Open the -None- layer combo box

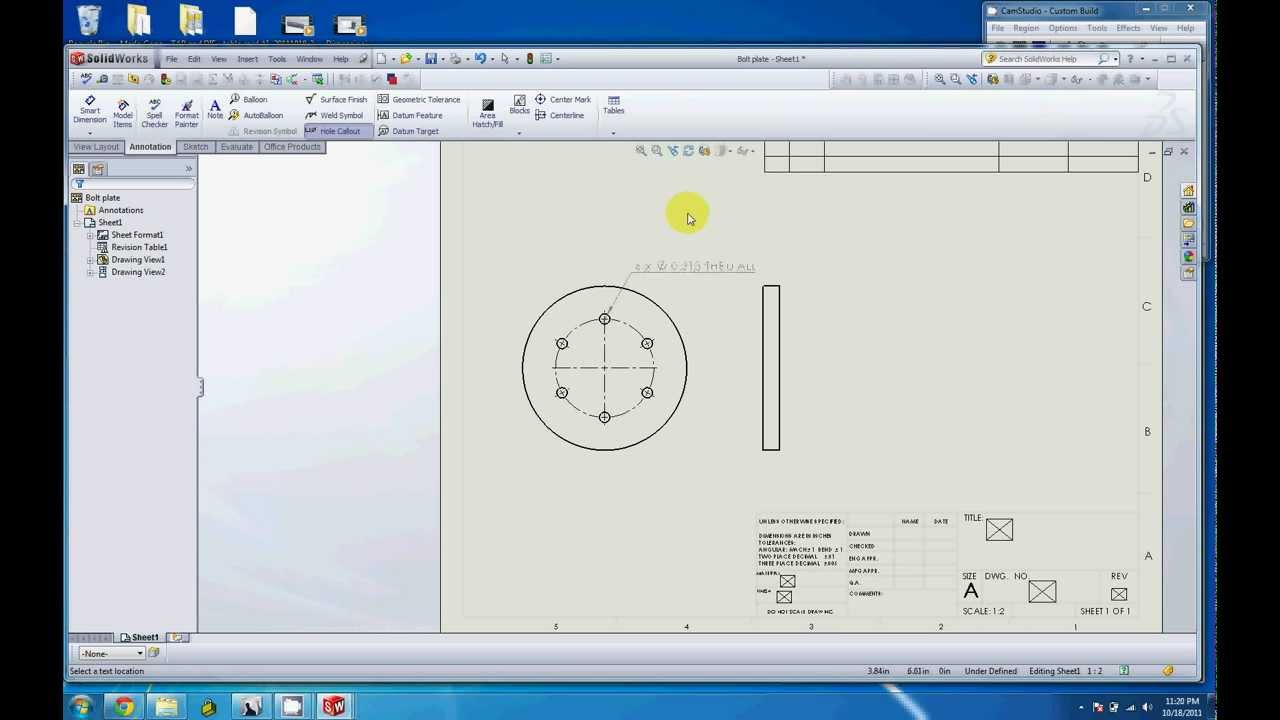click(x=112, y=653)
